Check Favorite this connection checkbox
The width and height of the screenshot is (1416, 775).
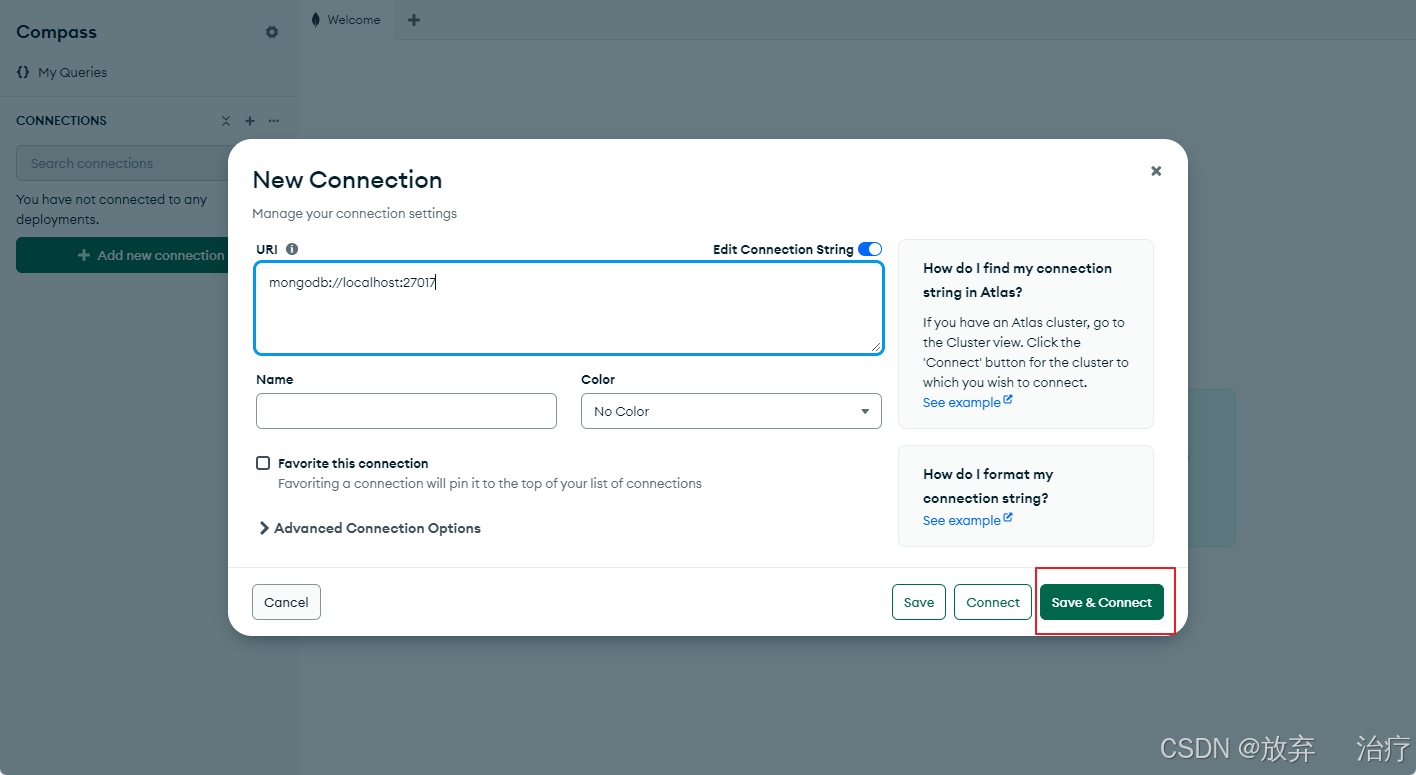coord(263,463)
